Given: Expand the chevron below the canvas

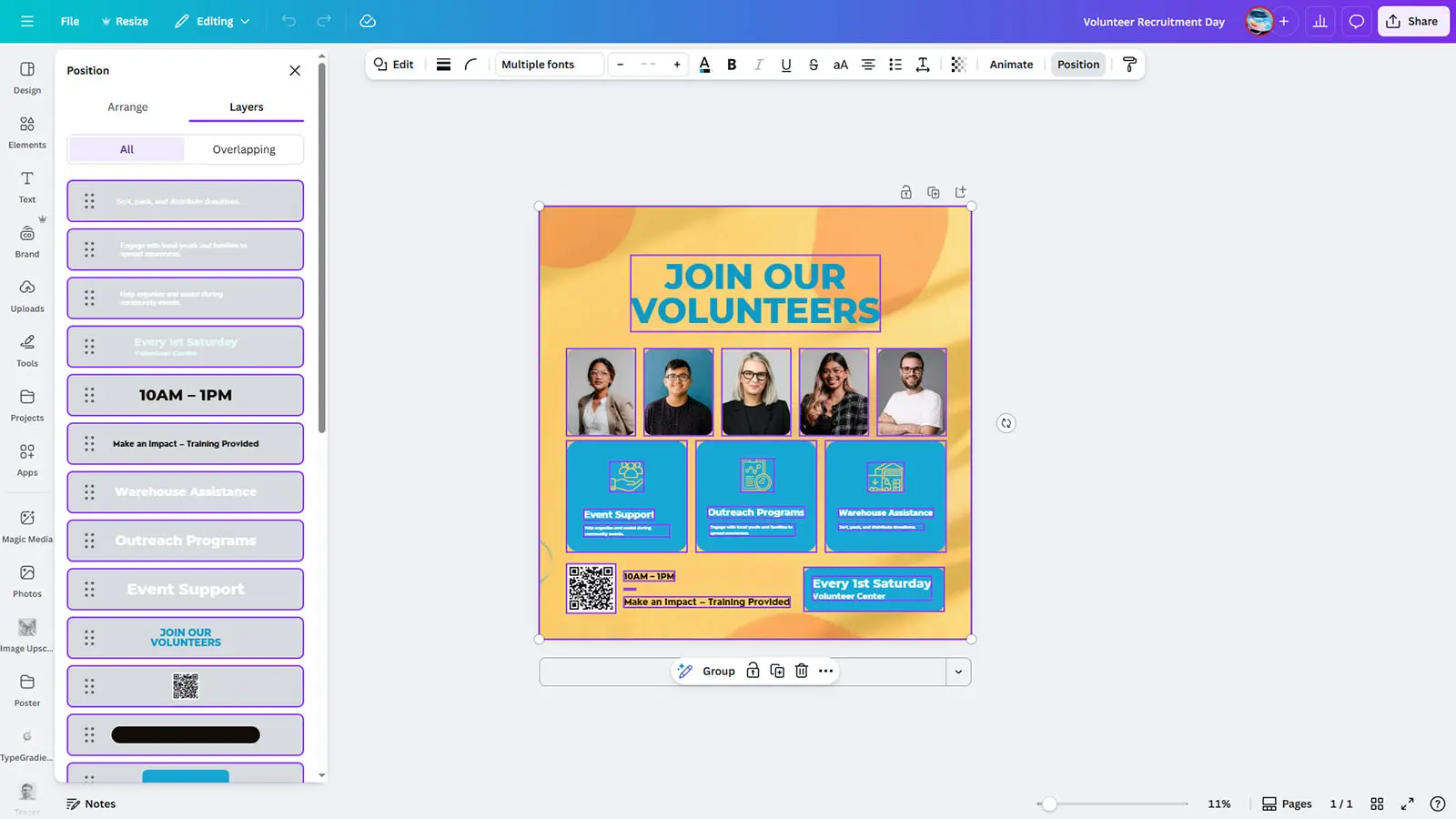Looking at the screenshot, I should 958,672.
